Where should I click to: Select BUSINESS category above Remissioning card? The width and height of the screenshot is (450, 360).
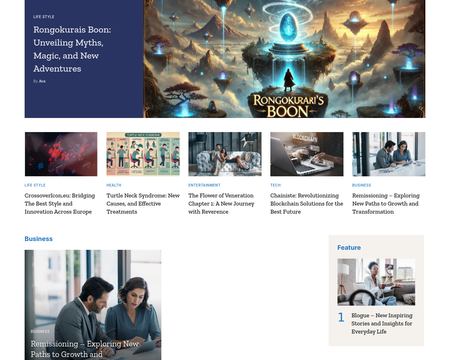tap(362, 185)
